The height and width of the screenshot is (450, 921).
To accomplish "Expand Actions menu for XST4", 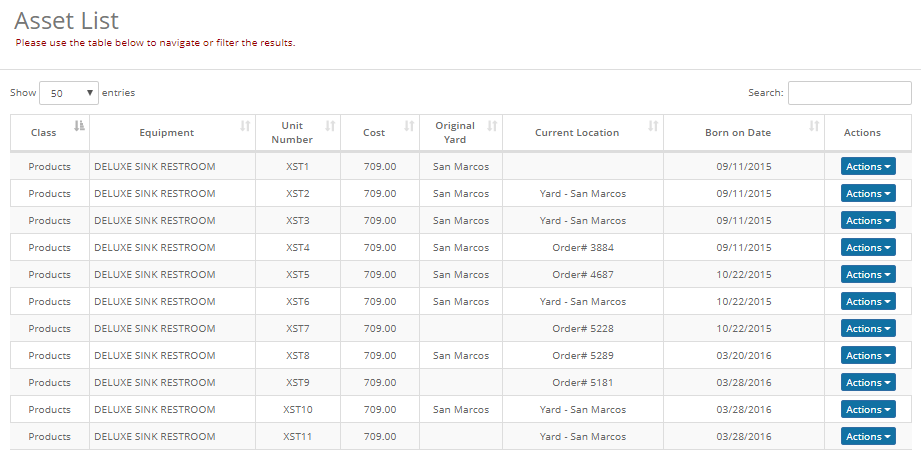I will [x=868, y=247].
